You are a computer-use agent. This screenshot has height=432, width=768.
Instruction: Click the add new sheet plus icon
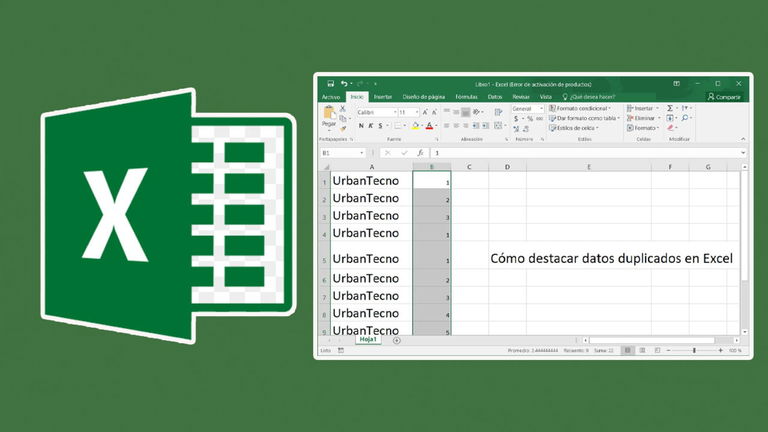pyautogui.click(x=397, y=340)
